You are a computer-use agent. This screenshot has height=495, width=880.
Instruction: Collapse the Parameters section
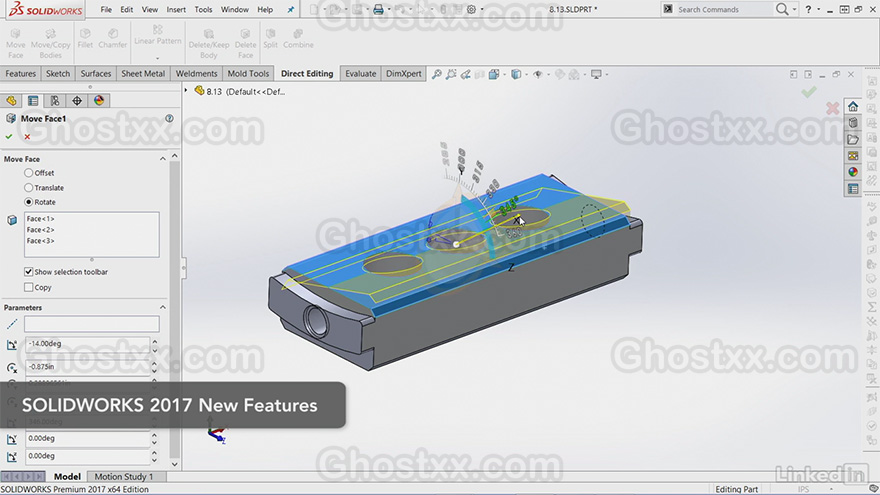point(163,308)
